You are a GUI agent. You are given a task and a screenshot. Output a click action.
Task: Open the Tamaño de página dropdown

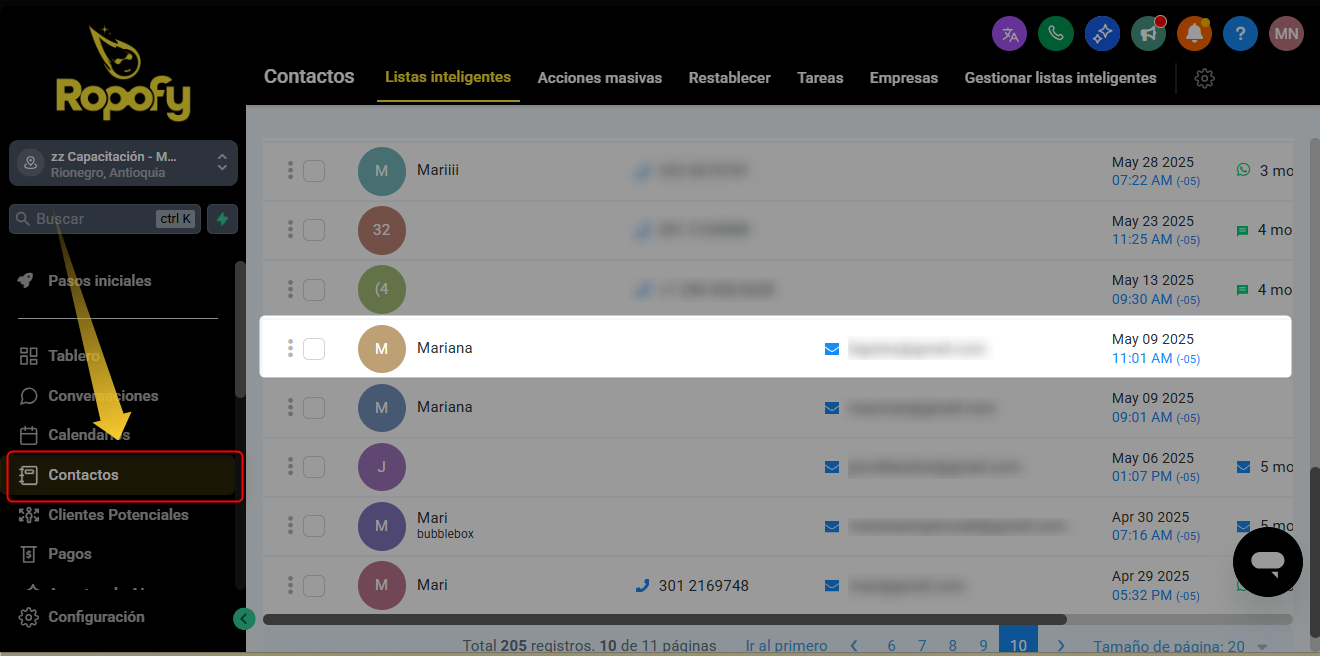pos(1180,646)
